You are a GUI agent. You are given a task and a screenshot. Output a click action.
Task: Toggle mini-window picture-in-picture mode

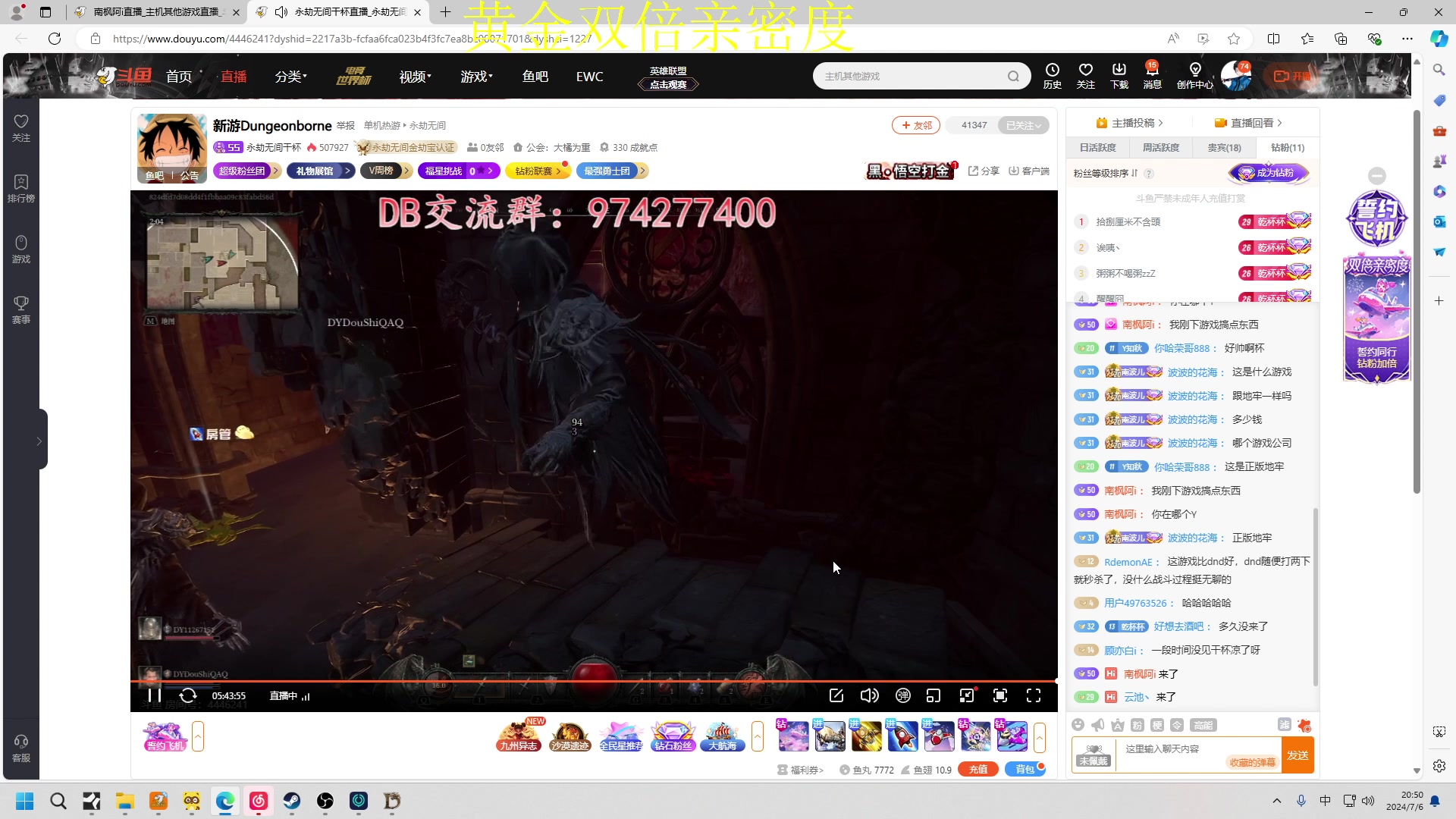(x=934, y=695)
